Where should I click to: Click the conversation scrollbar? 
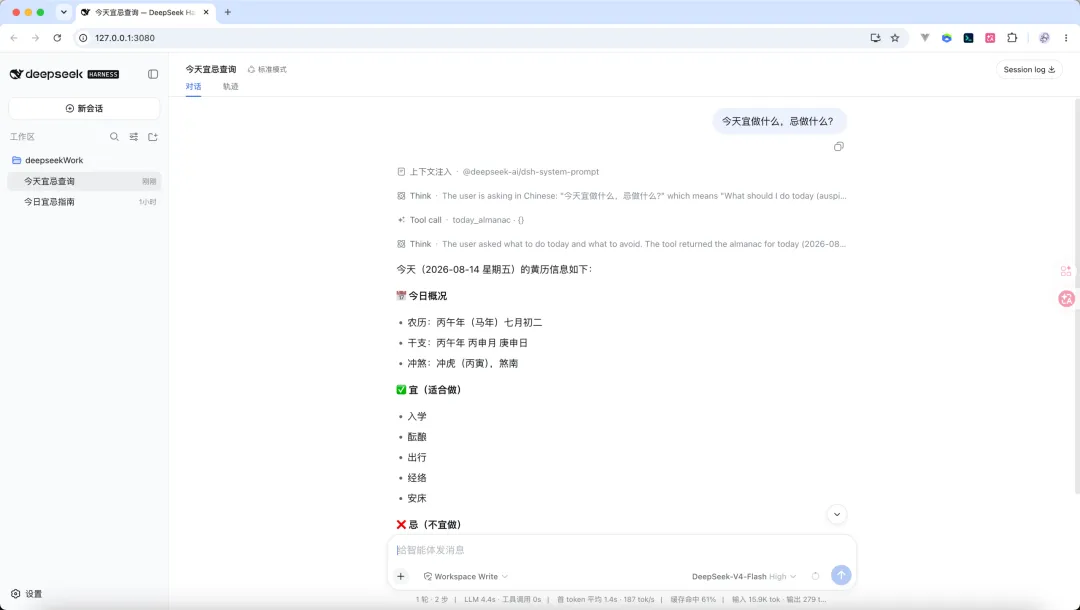click(x=1077, y=296)
